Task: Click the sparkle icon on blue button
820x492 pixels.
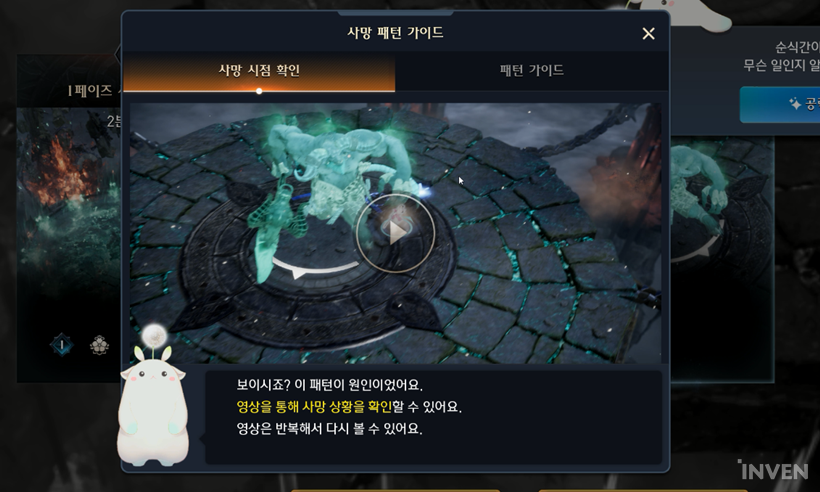Action: click(x=795, y=104)
